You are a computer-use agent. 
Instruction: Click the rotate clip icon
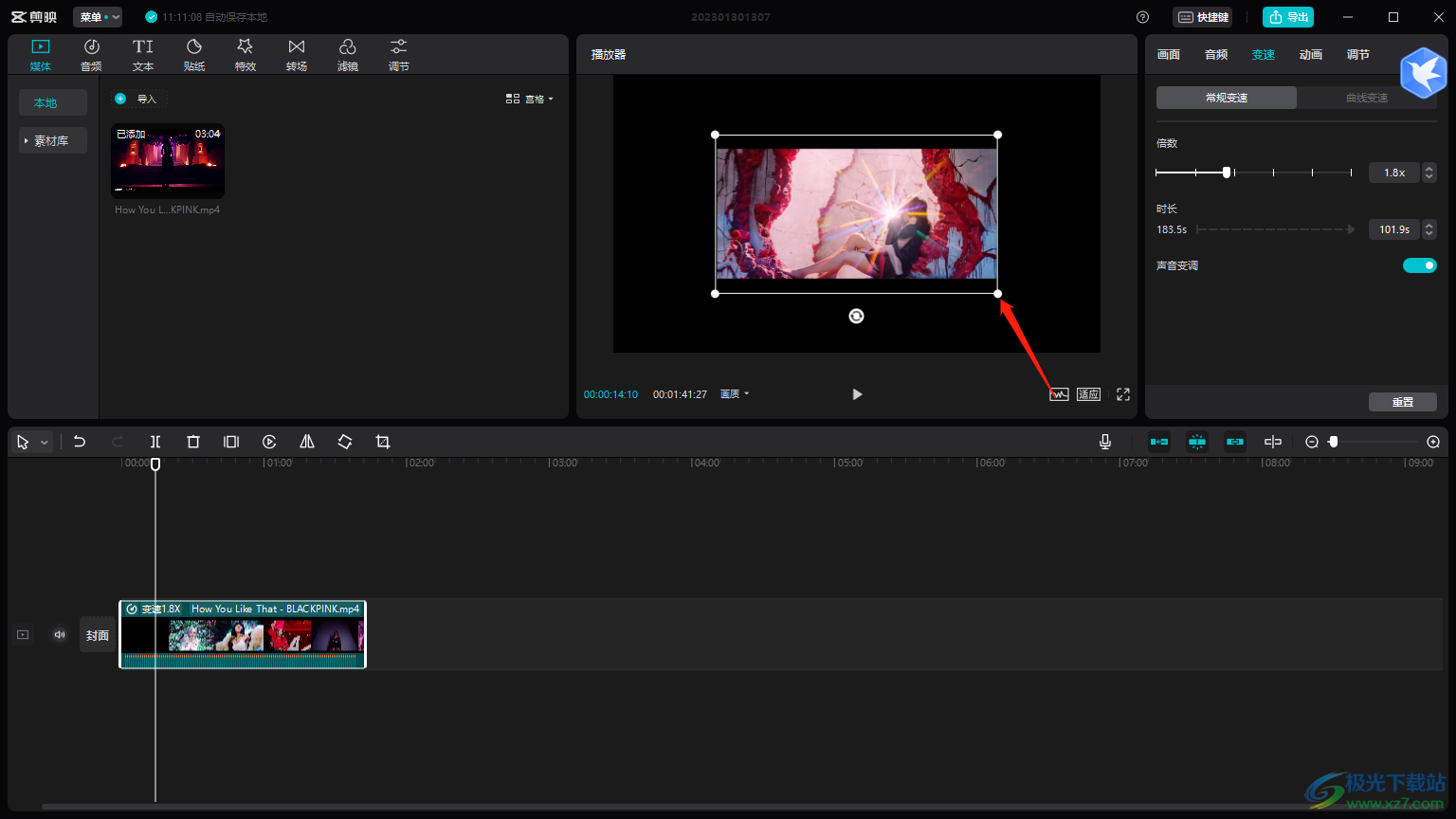[x=345, y=442]
